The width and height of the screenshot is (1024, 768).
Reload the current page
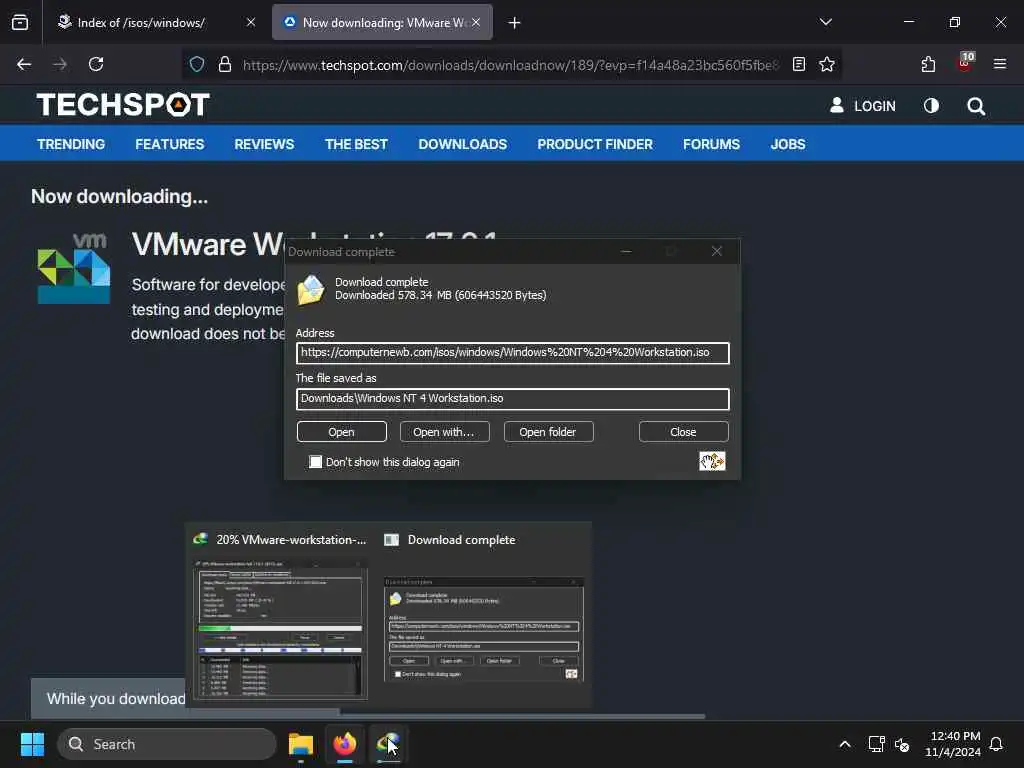(96, 64)
